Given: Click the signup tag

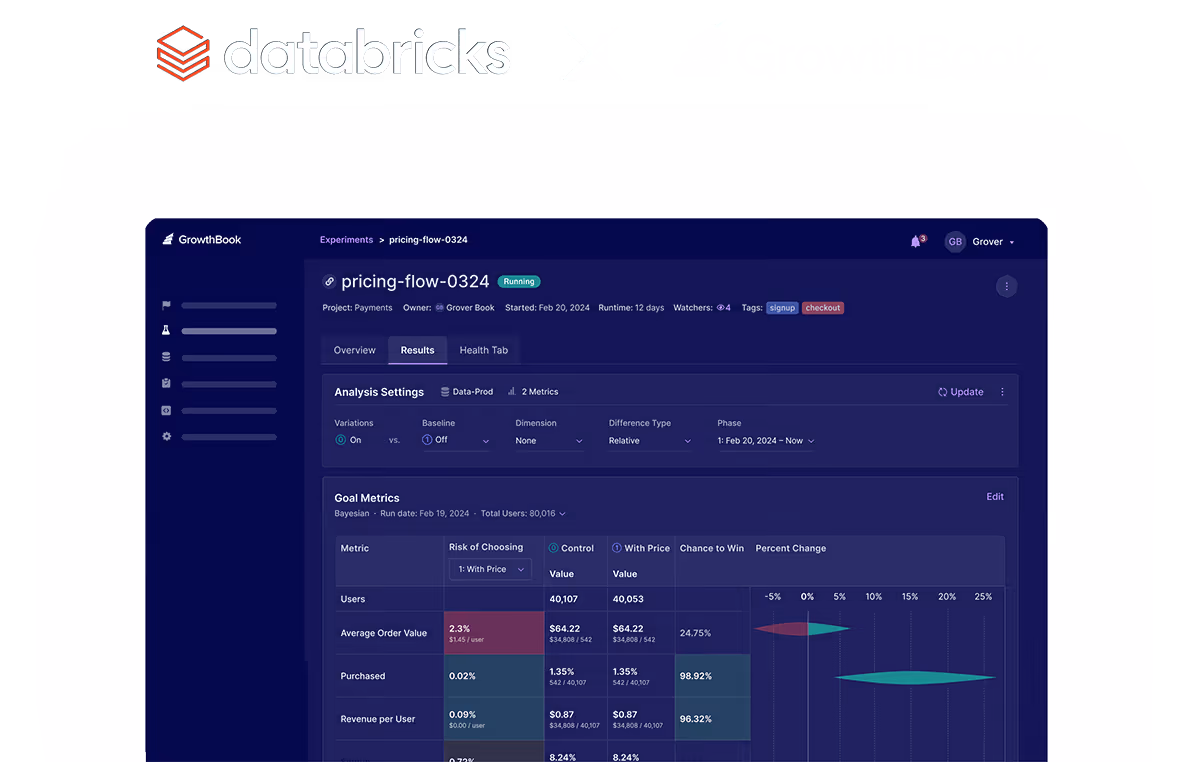Looking at the screenshot, I should tap(782, 308).
